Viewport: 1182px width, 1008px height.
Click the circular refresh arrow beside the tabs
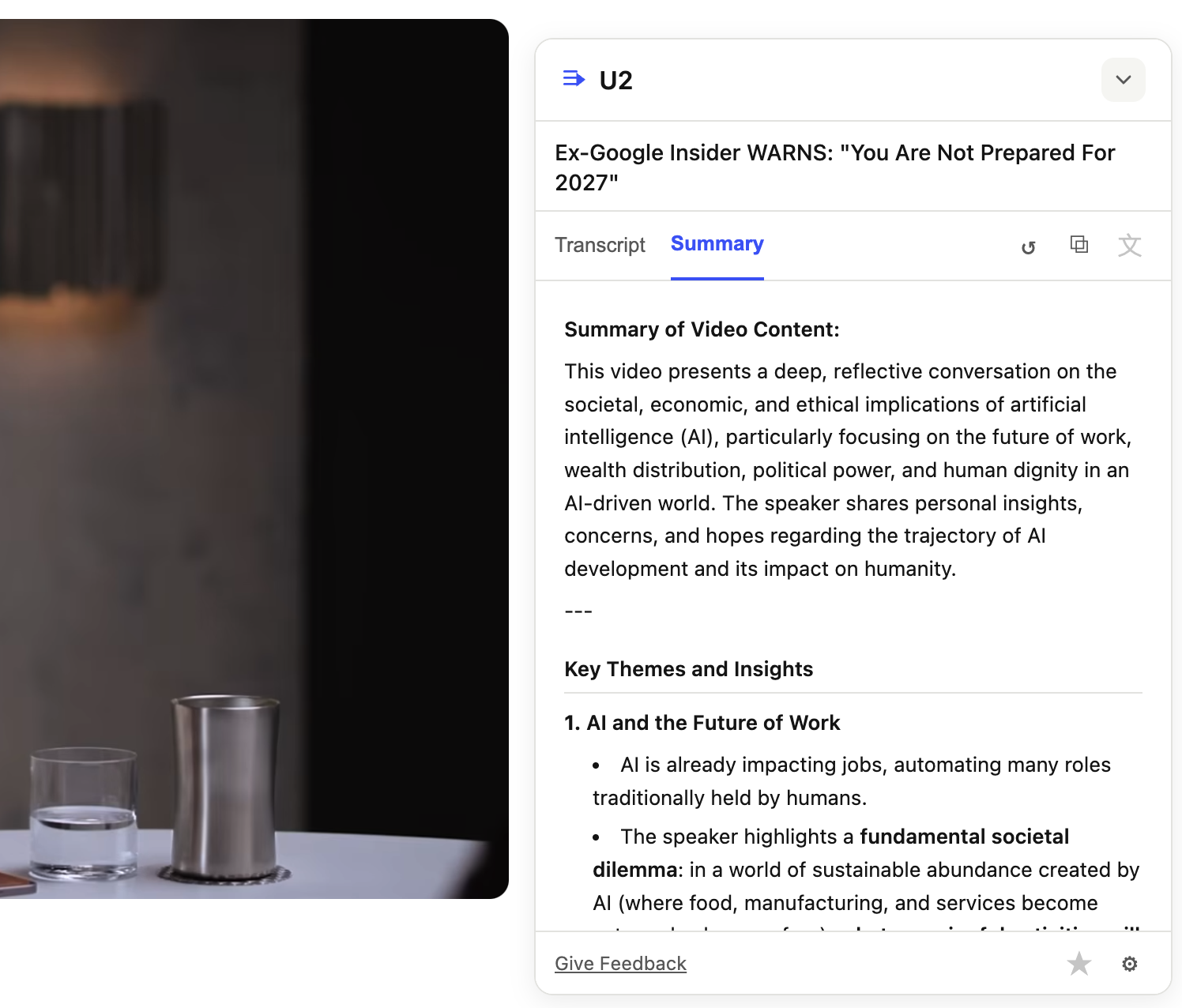tap(1029, 246)
